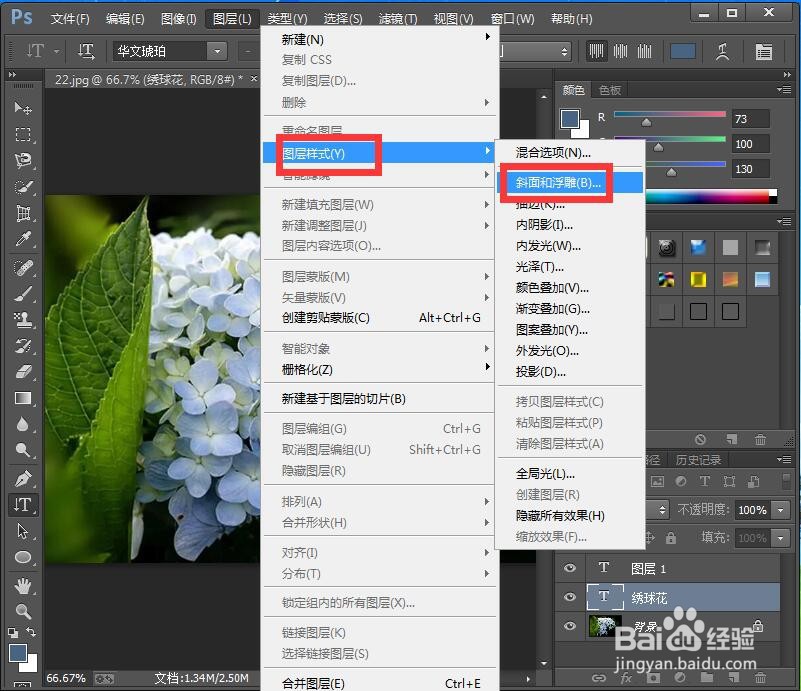Select the Zoom tool
Screen dimensions: 801x691
pyautogui.click(x=23, y=611)
